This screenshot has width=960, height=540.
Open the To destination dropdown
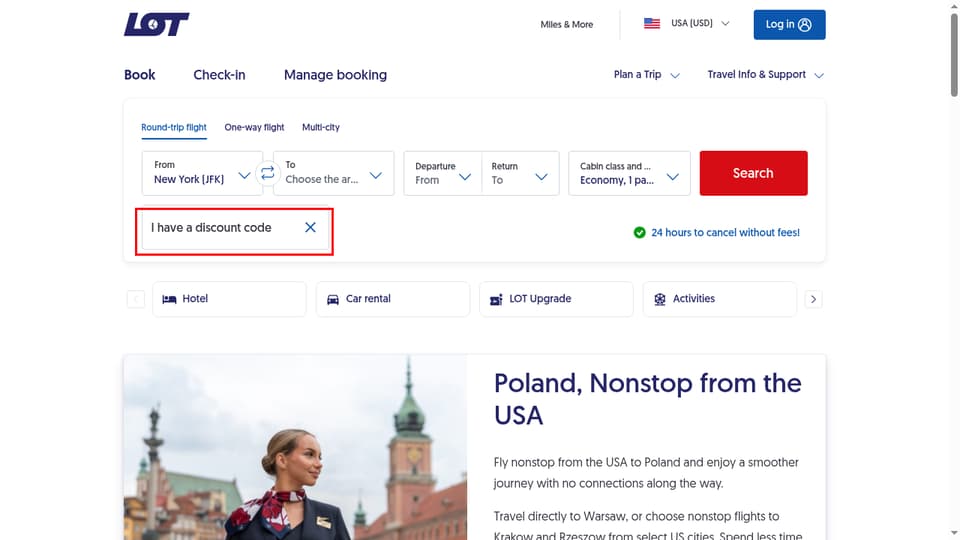334,173
